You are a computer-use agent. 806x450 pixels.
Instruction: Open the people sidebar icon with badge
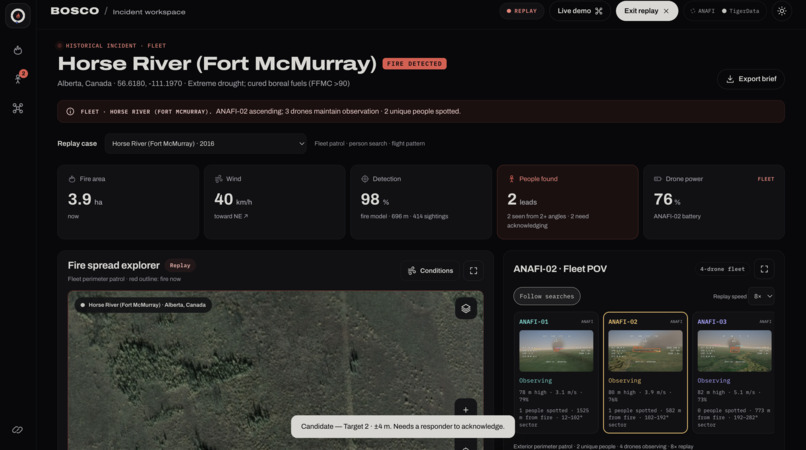pyautogui.click(x=19, y=78)
